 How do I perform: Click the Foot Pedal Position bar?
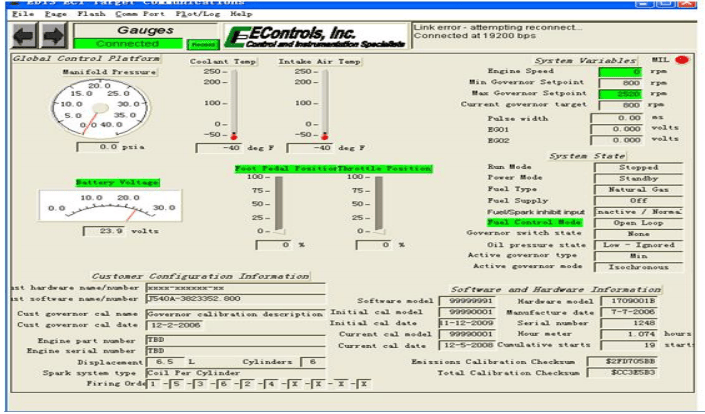point(279,203)
